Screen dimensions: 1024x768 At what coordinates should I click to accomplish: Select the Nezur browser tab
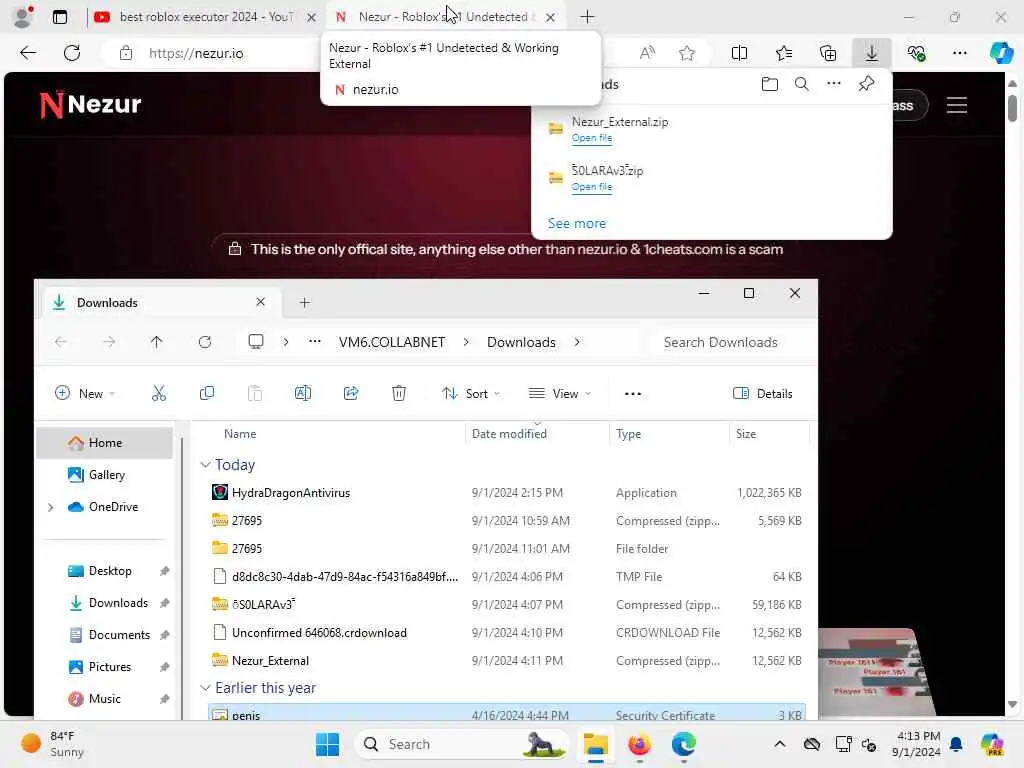point(444,17)
